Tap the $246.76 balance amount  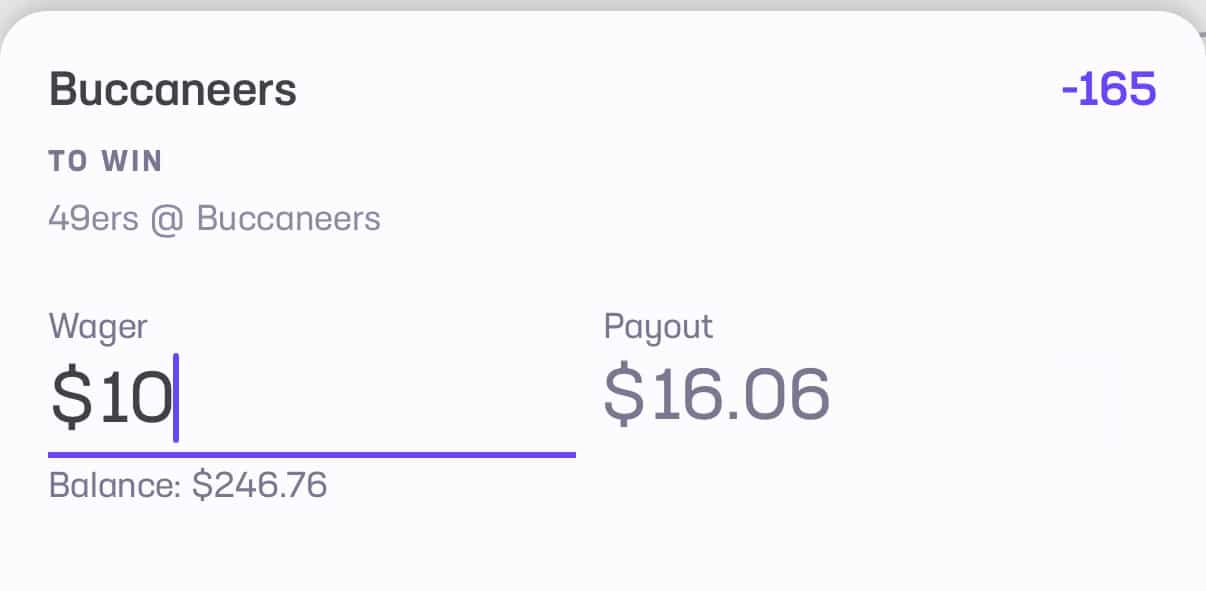point(260,485)
